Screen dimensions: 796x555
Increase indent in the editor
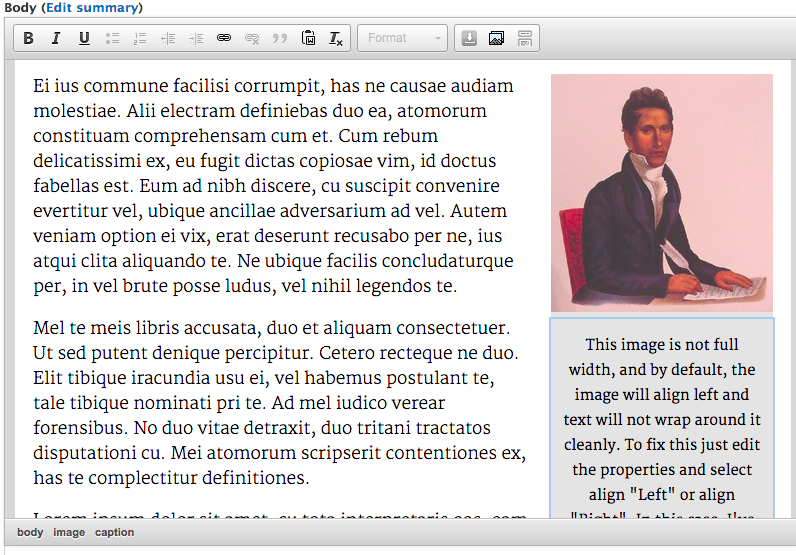pos(196,38)
